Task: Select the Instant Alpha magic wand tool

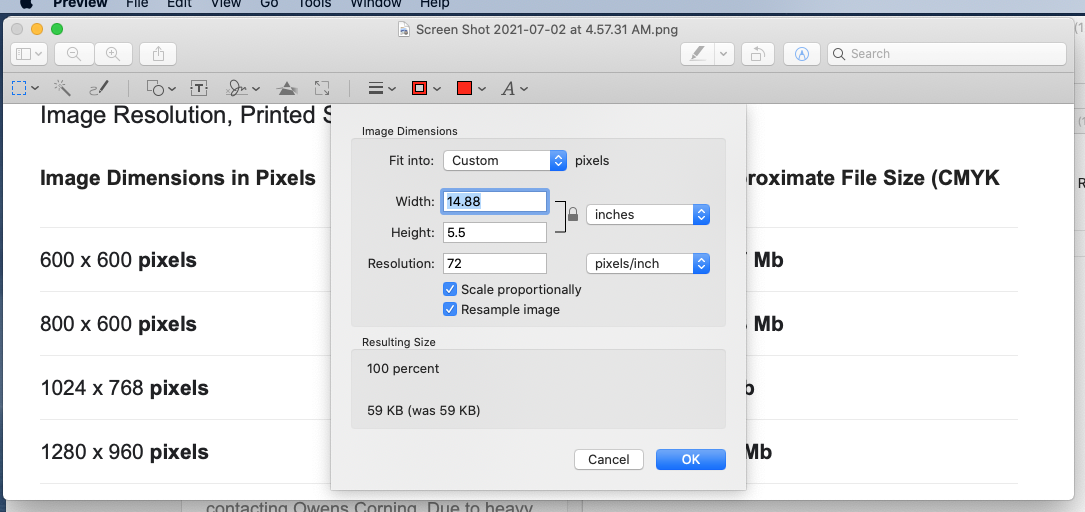Action: pos(62,88)
